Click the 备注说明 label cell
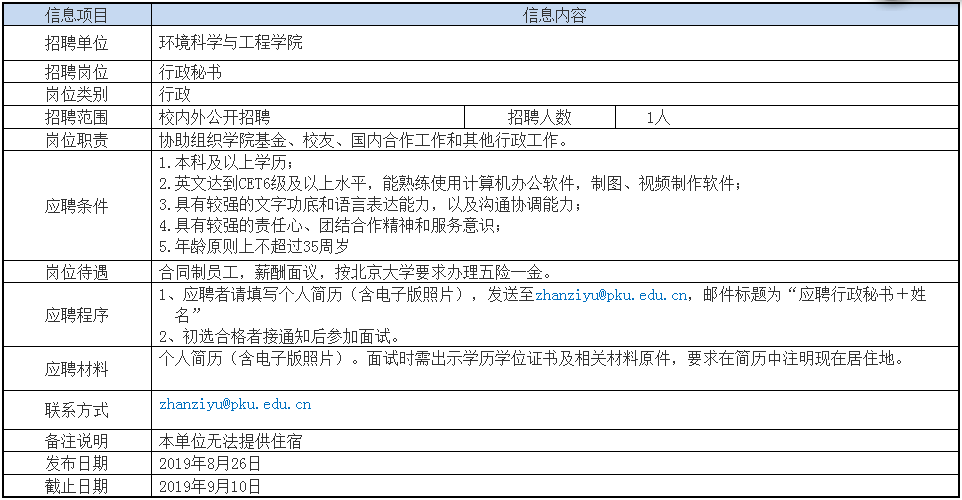 tap(77, 441)
